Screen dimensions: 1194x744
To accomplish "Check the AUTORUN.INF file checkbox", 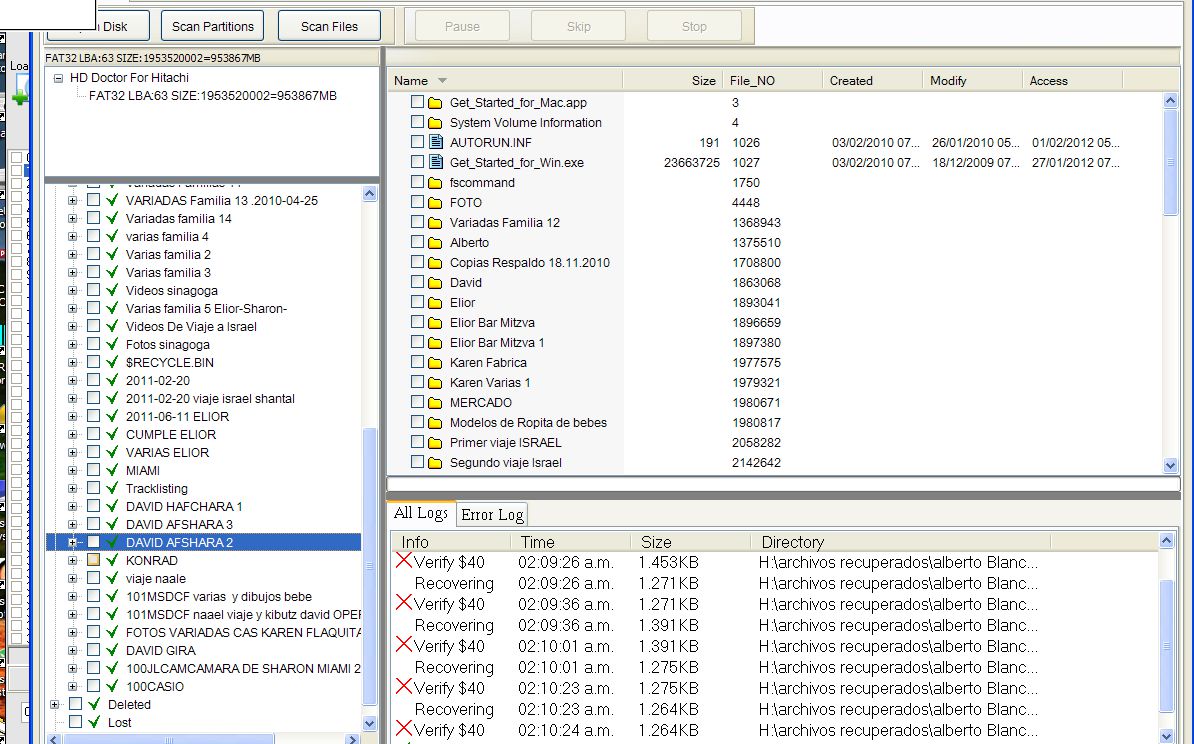I will (417, 142).
